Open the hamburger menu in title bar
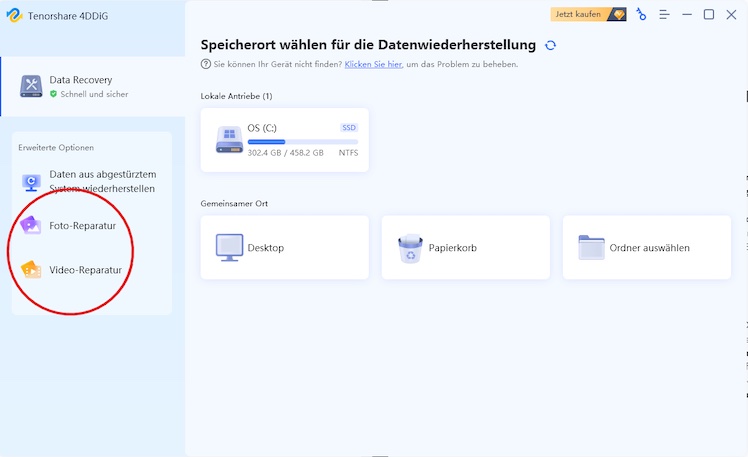The height and width of the screenshot is (457, 748). (x=664, y=15)
